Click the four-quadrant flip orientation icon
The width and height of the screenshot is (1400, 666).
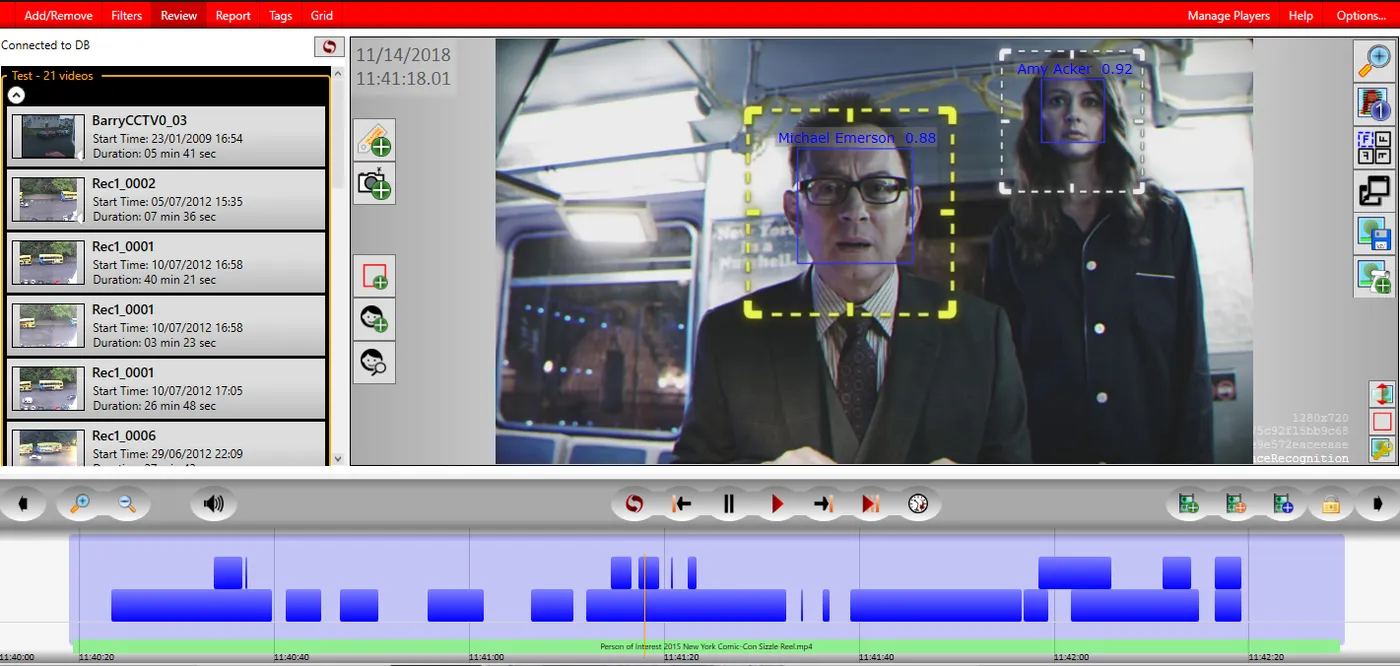point(1375,147)
